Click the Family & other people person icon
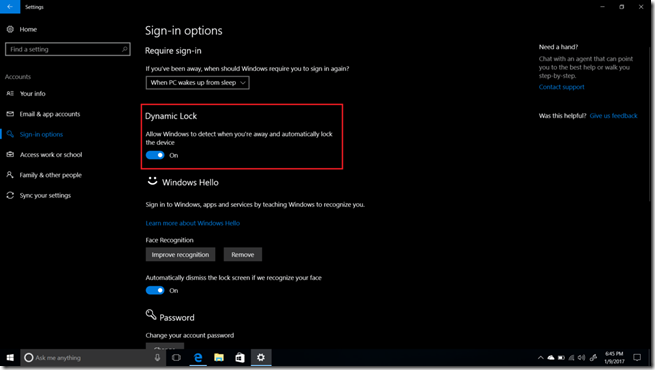The width and height of the screenshot is (655, 370). click(10, 175)
